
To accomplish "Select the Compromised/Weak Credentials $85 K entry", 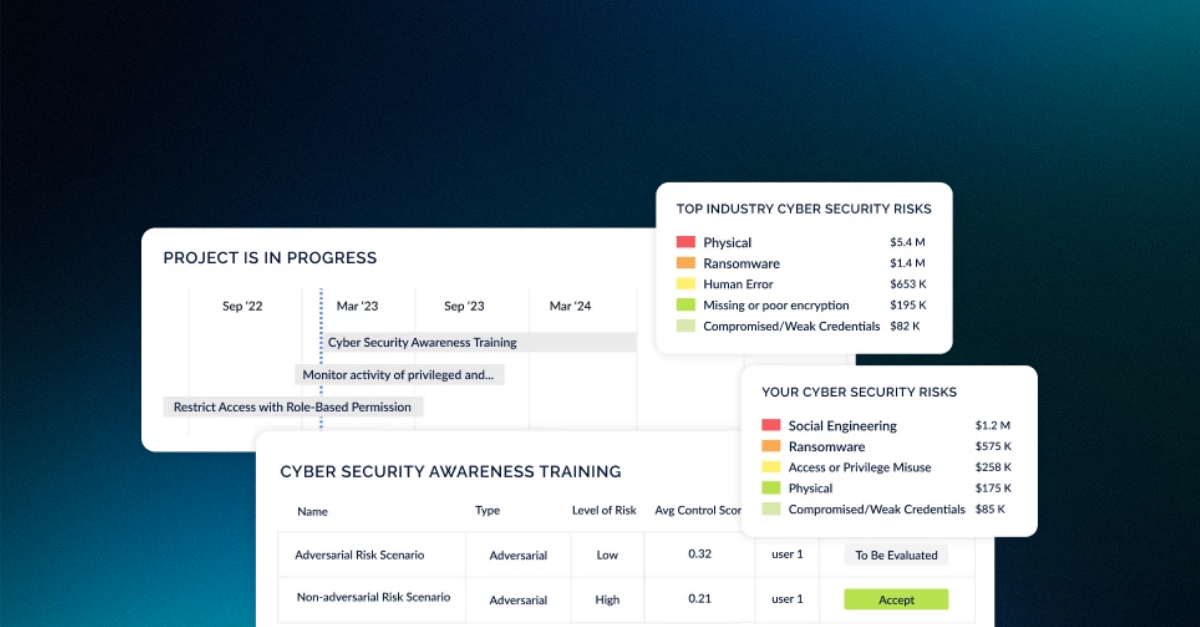I will tap(886, 509).
